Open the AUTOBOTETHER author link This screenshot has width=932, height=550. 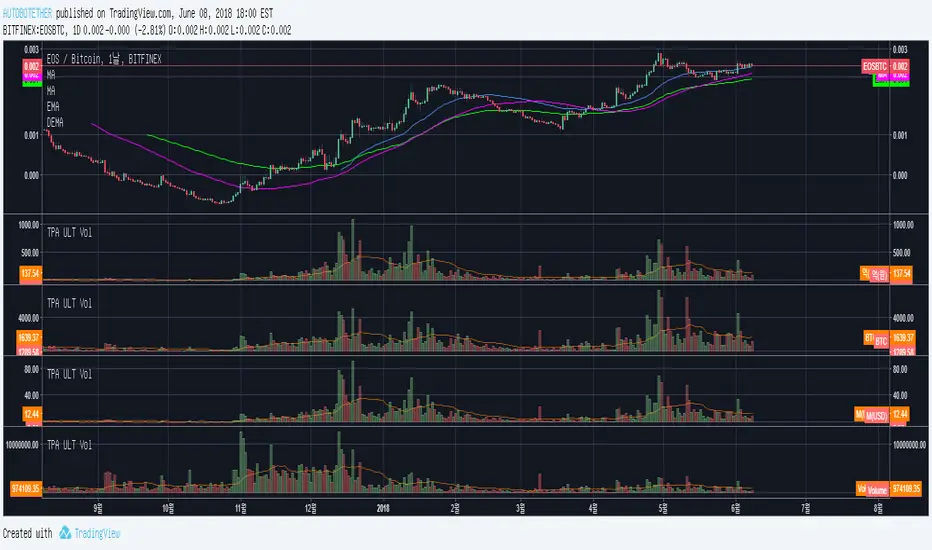click(x=27, y=13)
